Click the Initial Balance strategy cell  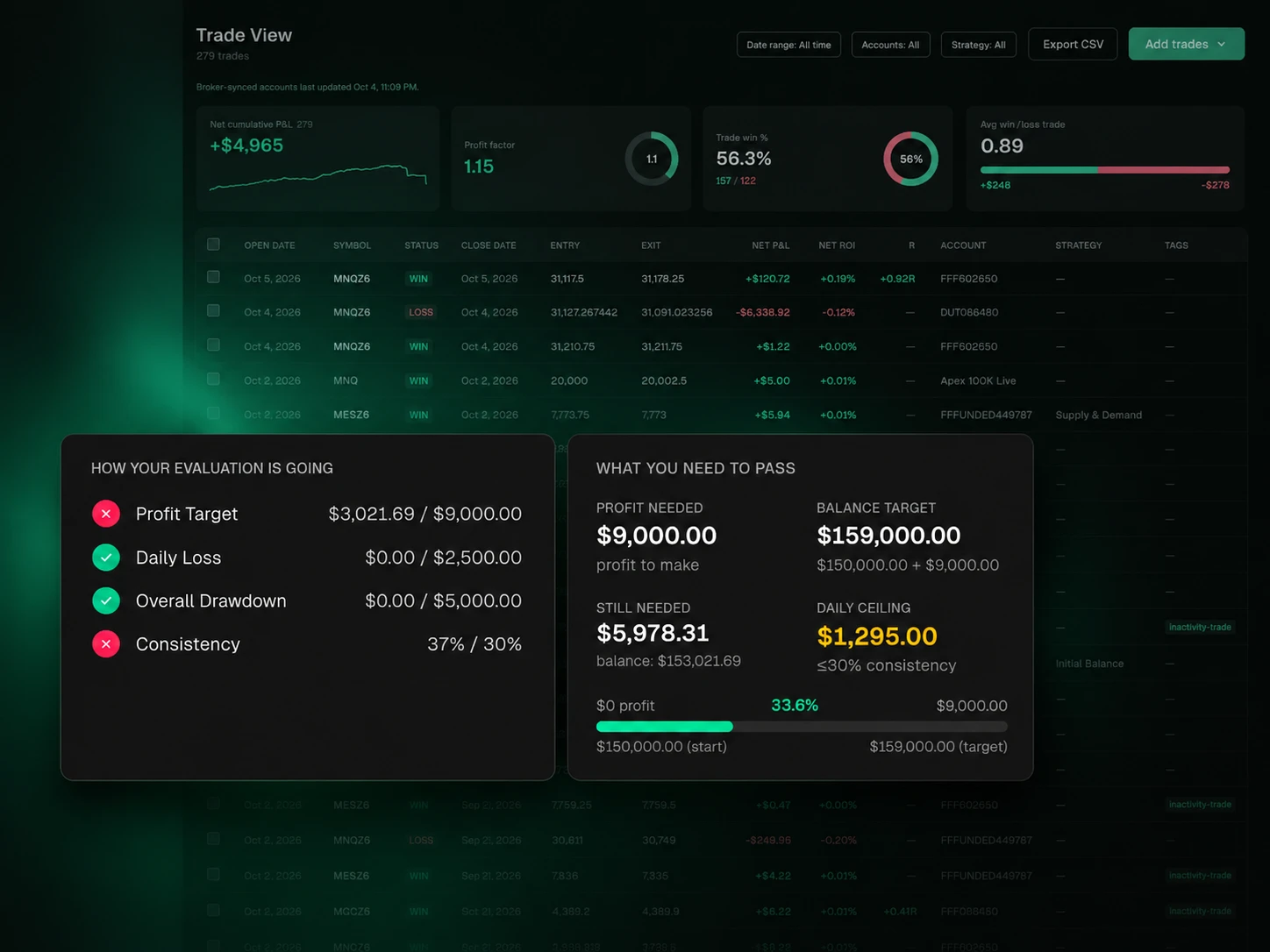pyautogui.click(x=1089, y=664)
